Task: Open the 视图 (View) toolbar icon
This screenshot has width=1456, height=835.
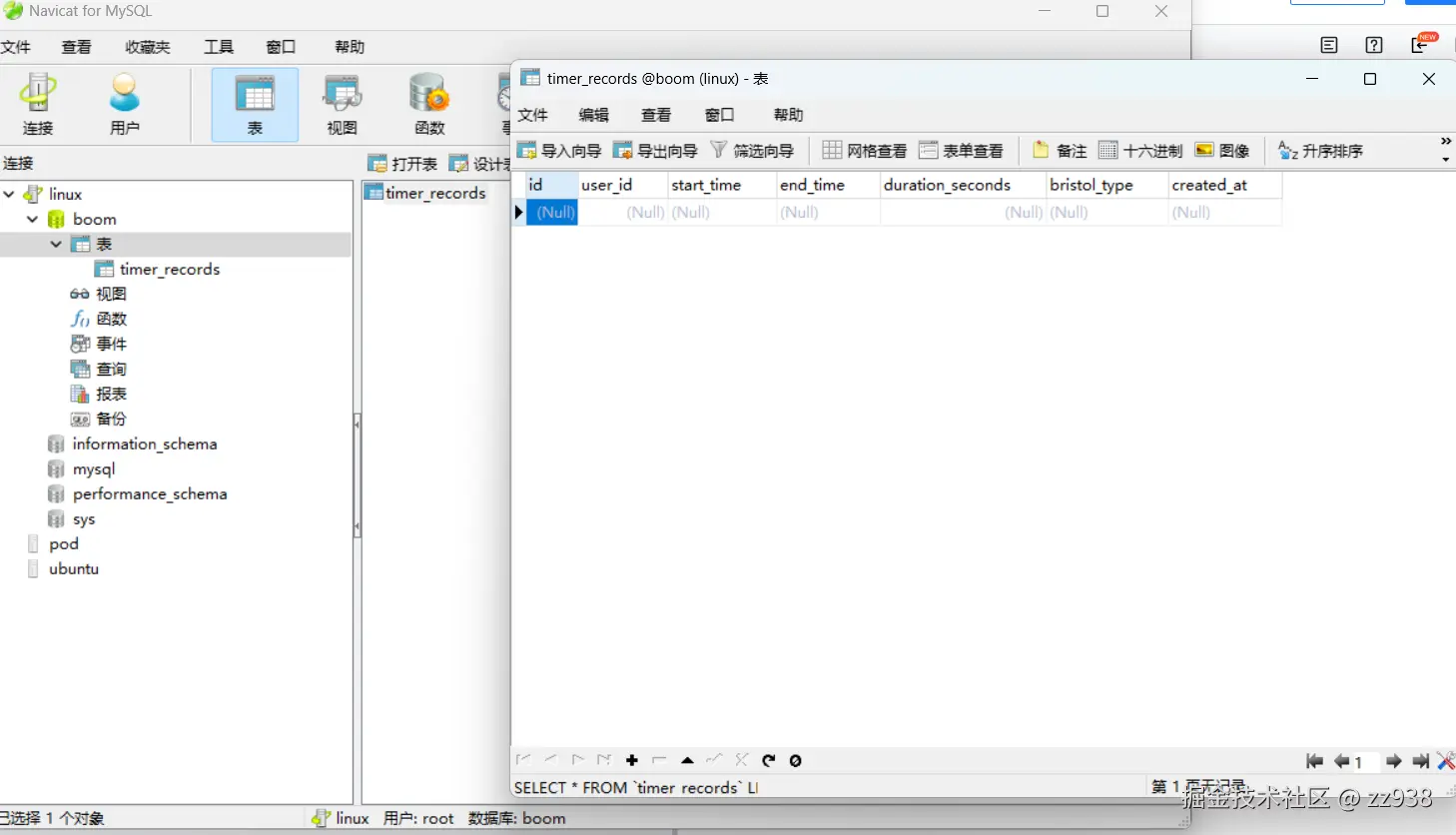Action: (342, 104)
